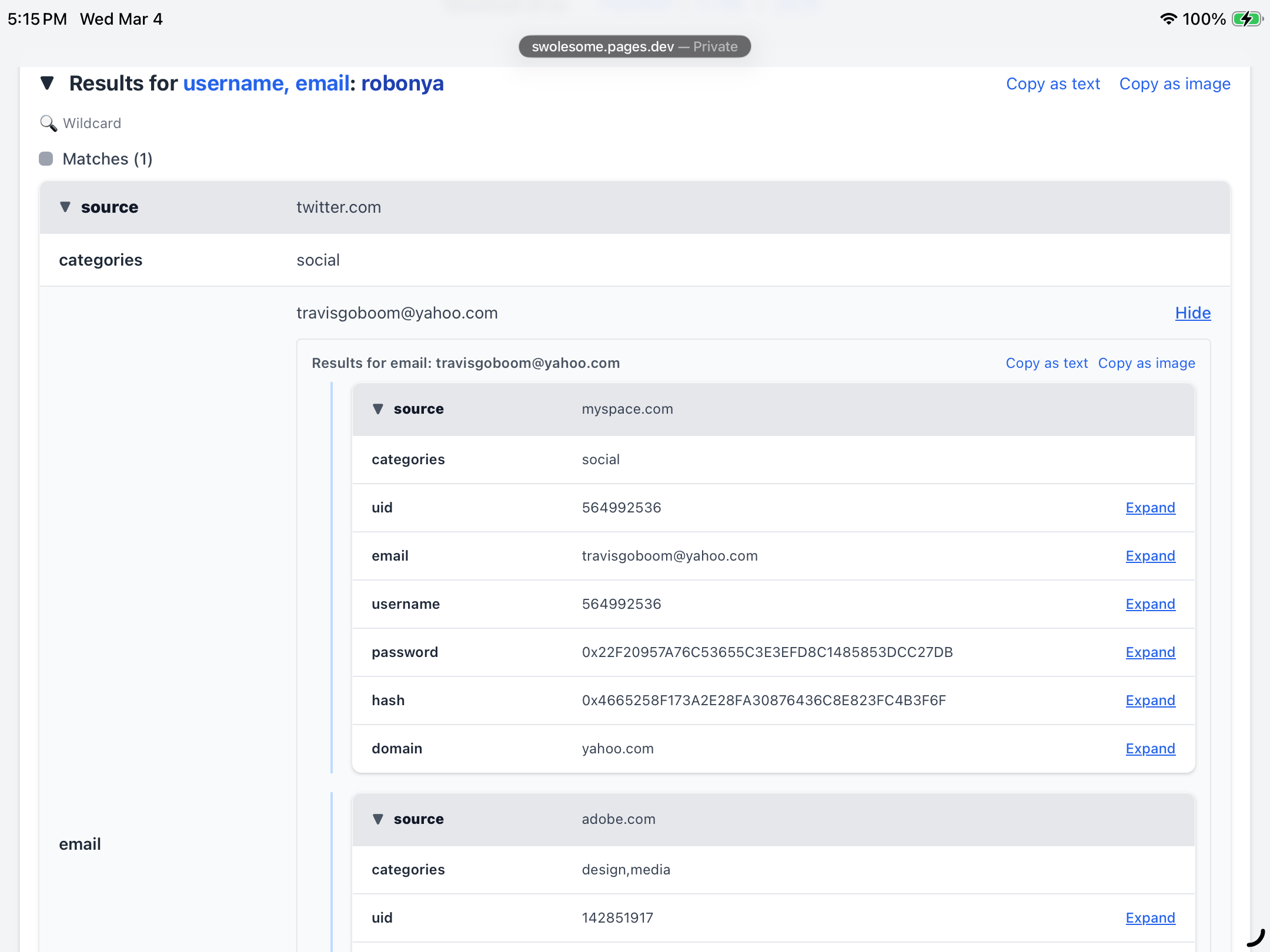Tap the swolesome.pages.dev address pill
Viewport: 1270px width, 952px height.
click(x=634, y=46)
